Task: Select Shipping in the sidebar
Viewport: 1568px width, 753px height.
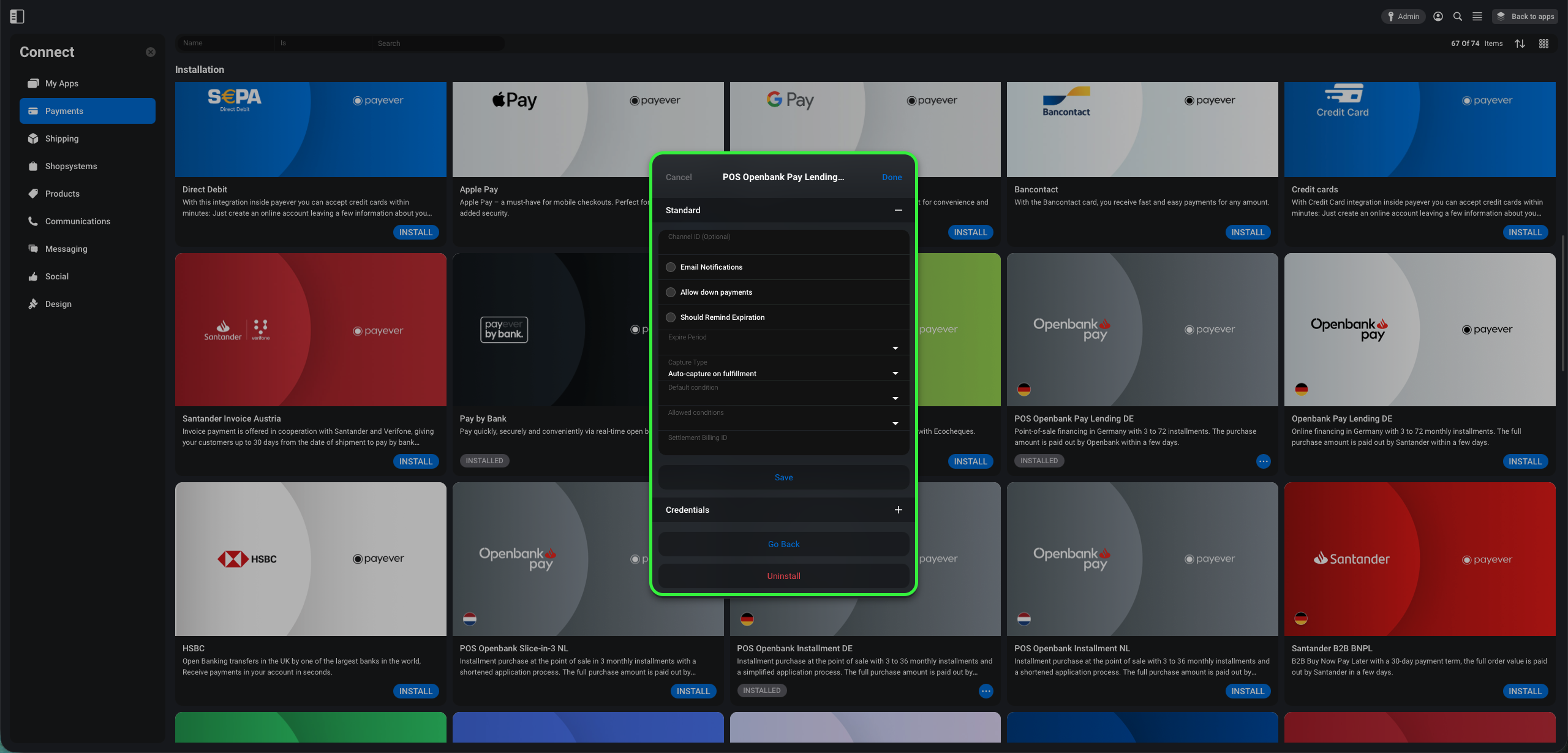Action: 88,138
